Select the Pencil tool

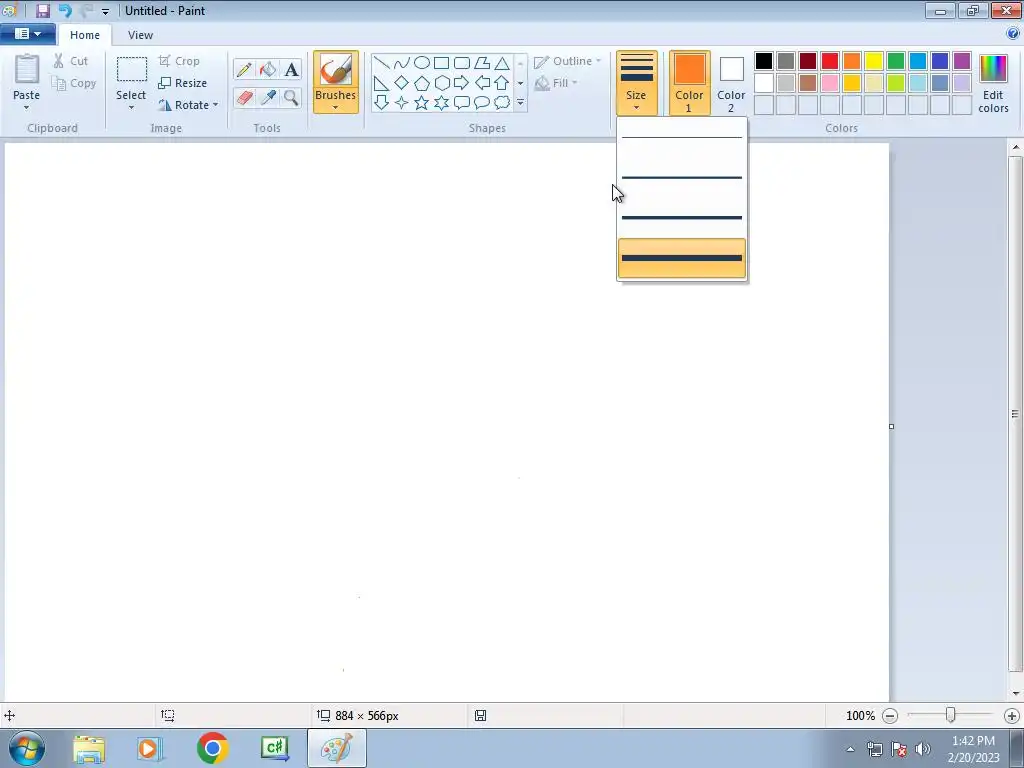pyautogui.click(x=244, y=69)
